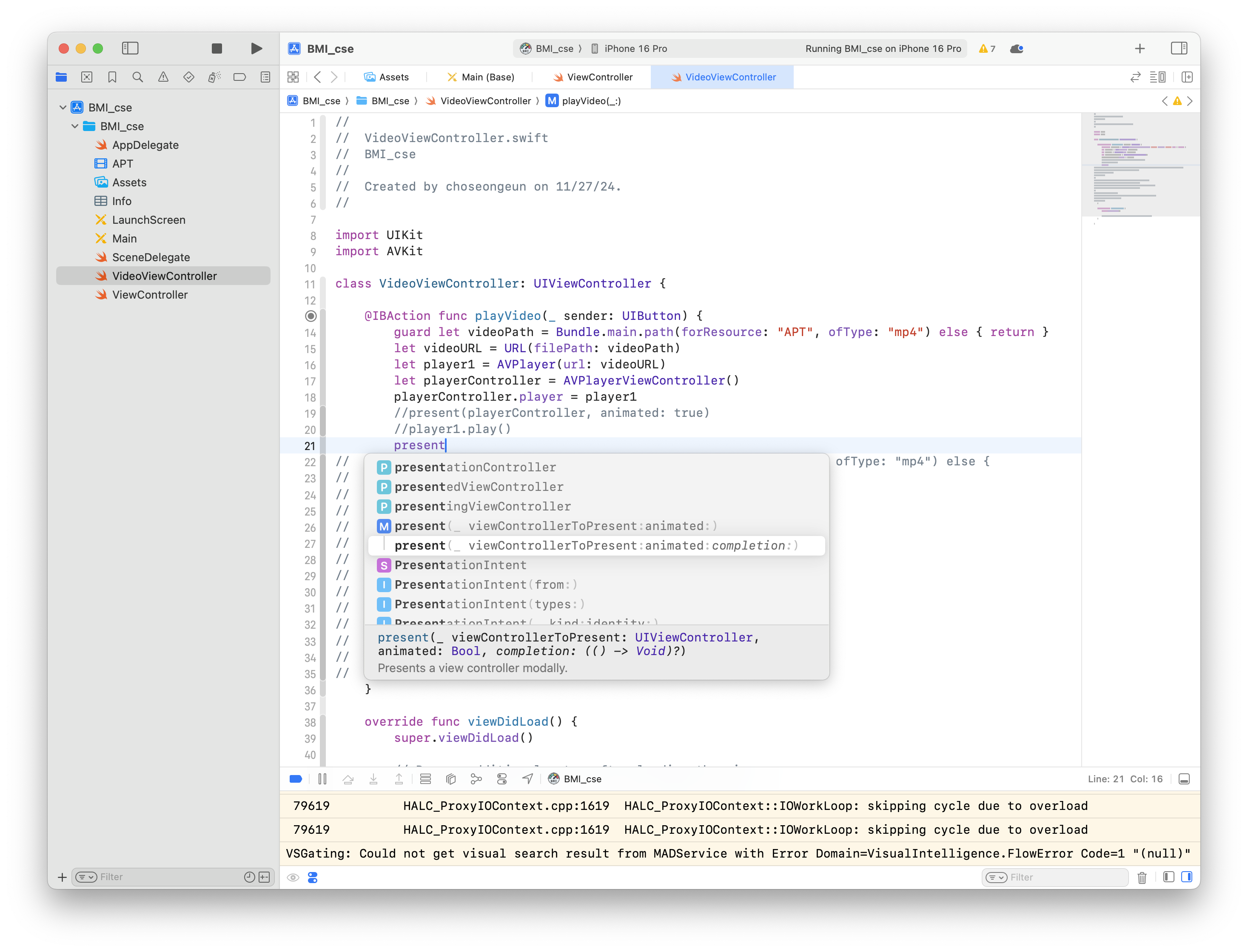Pause program execution in debug bar

coord(322,779)
